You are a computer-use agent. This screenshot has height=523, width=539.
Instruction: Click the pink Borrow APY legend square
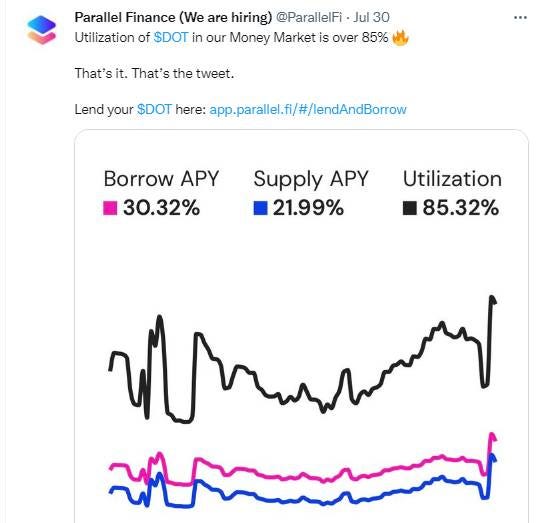(110, 208)
